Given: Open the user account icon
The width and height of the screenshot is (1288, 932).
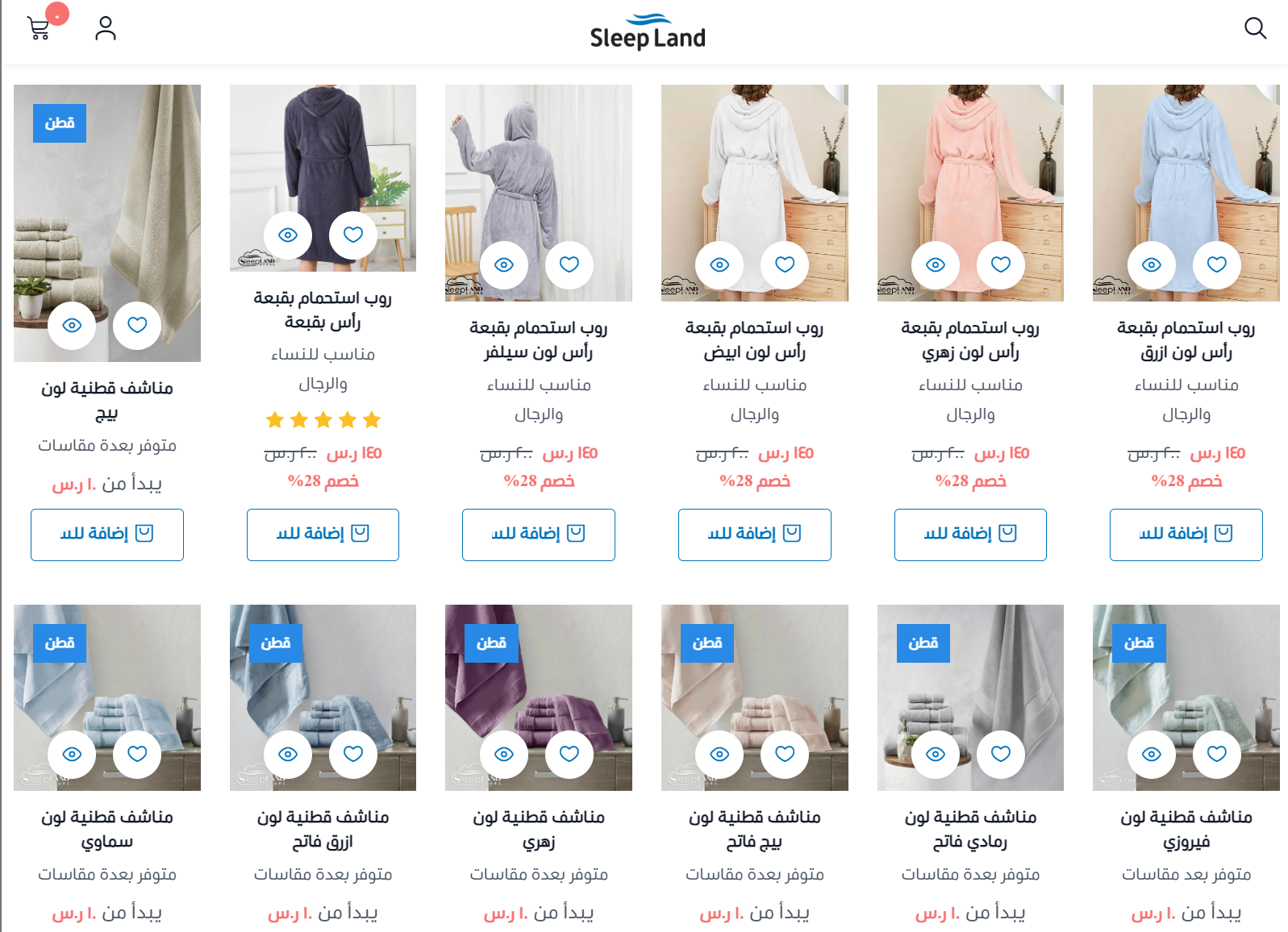Looking at the screenshot, I should point(106,28).
